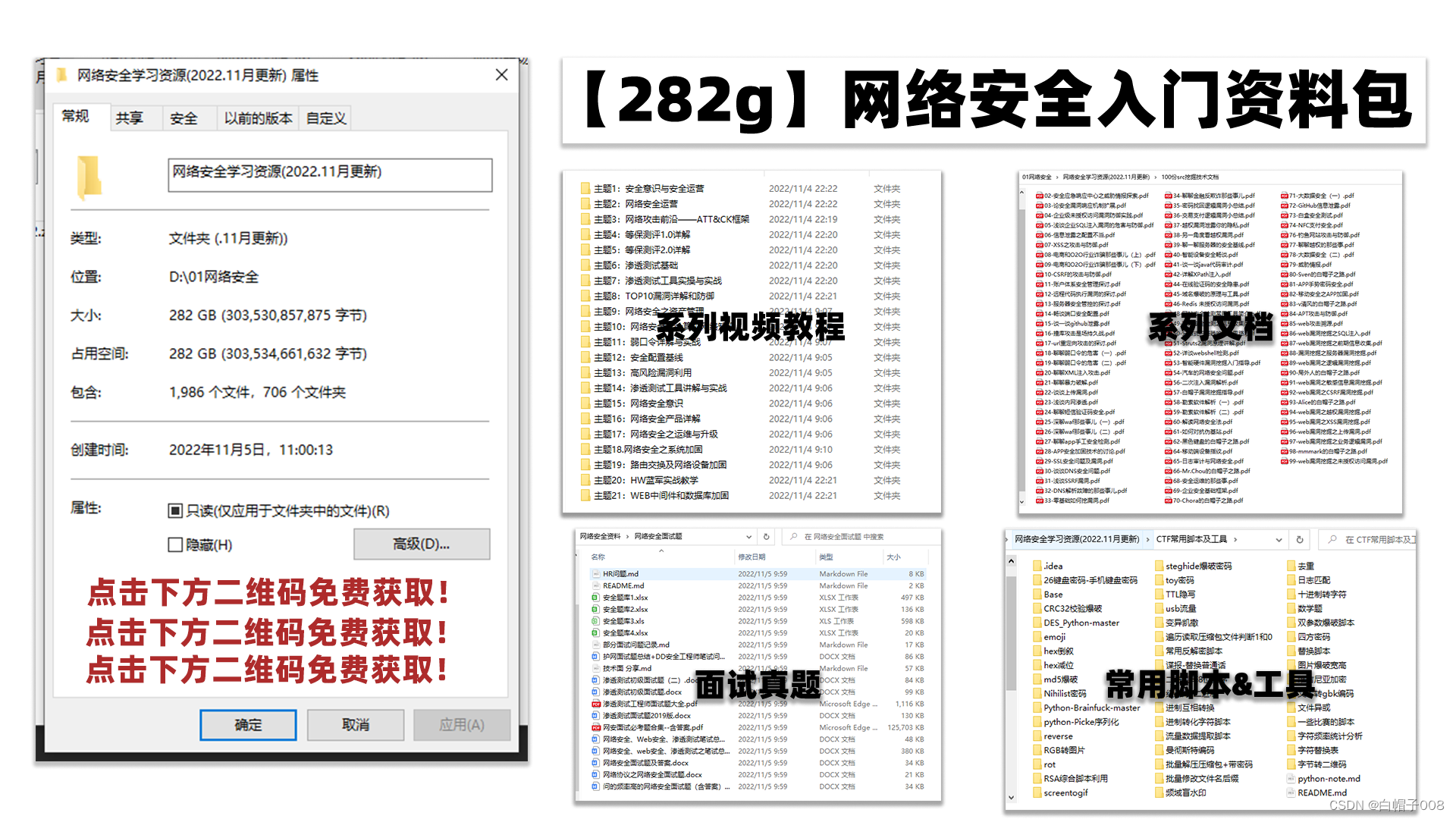
Task: Click the folder icon in properties dialog title bar
Action: point(61,74)
